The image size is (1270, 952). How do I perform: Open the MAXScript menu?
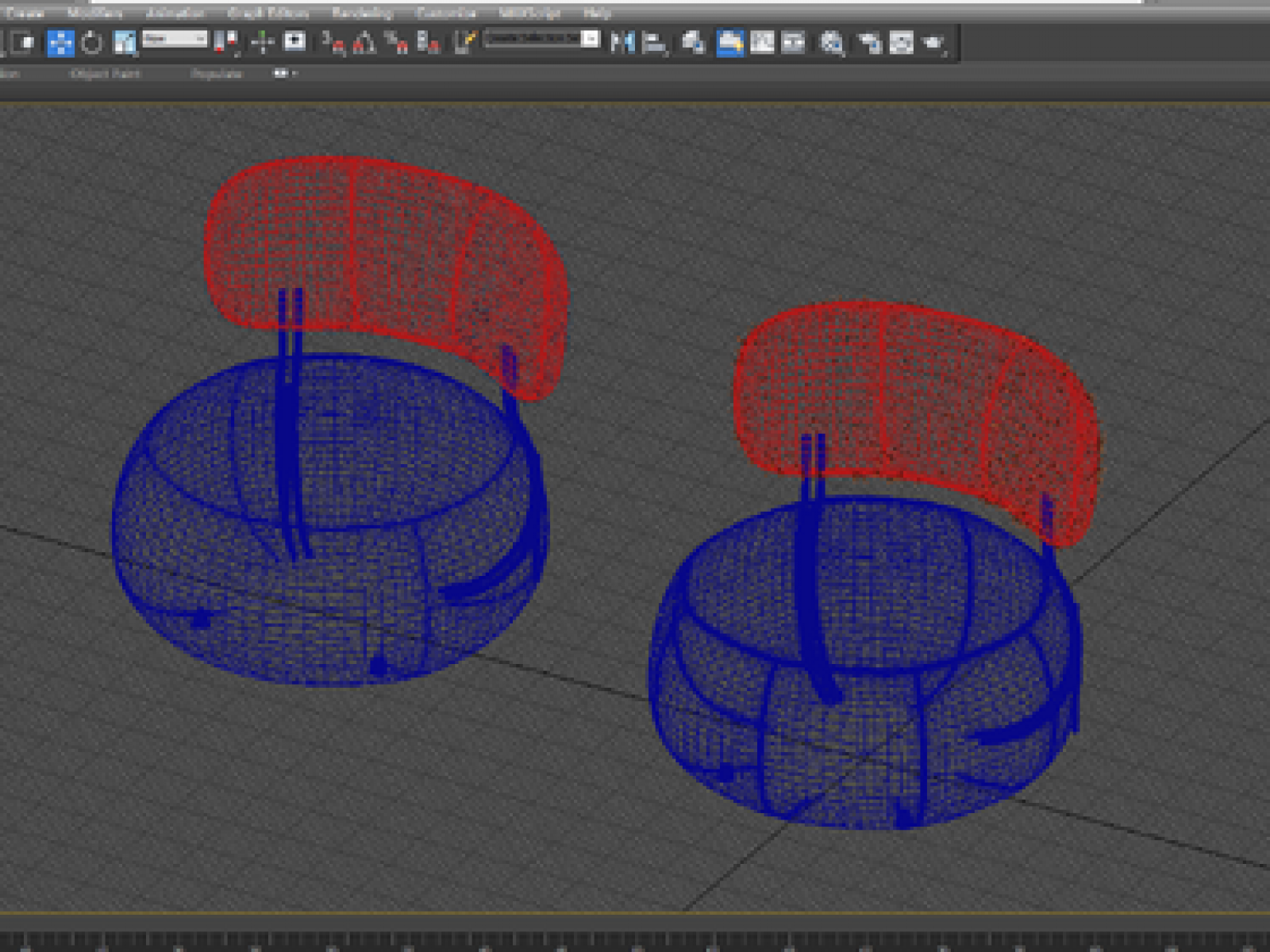[529, 13]
